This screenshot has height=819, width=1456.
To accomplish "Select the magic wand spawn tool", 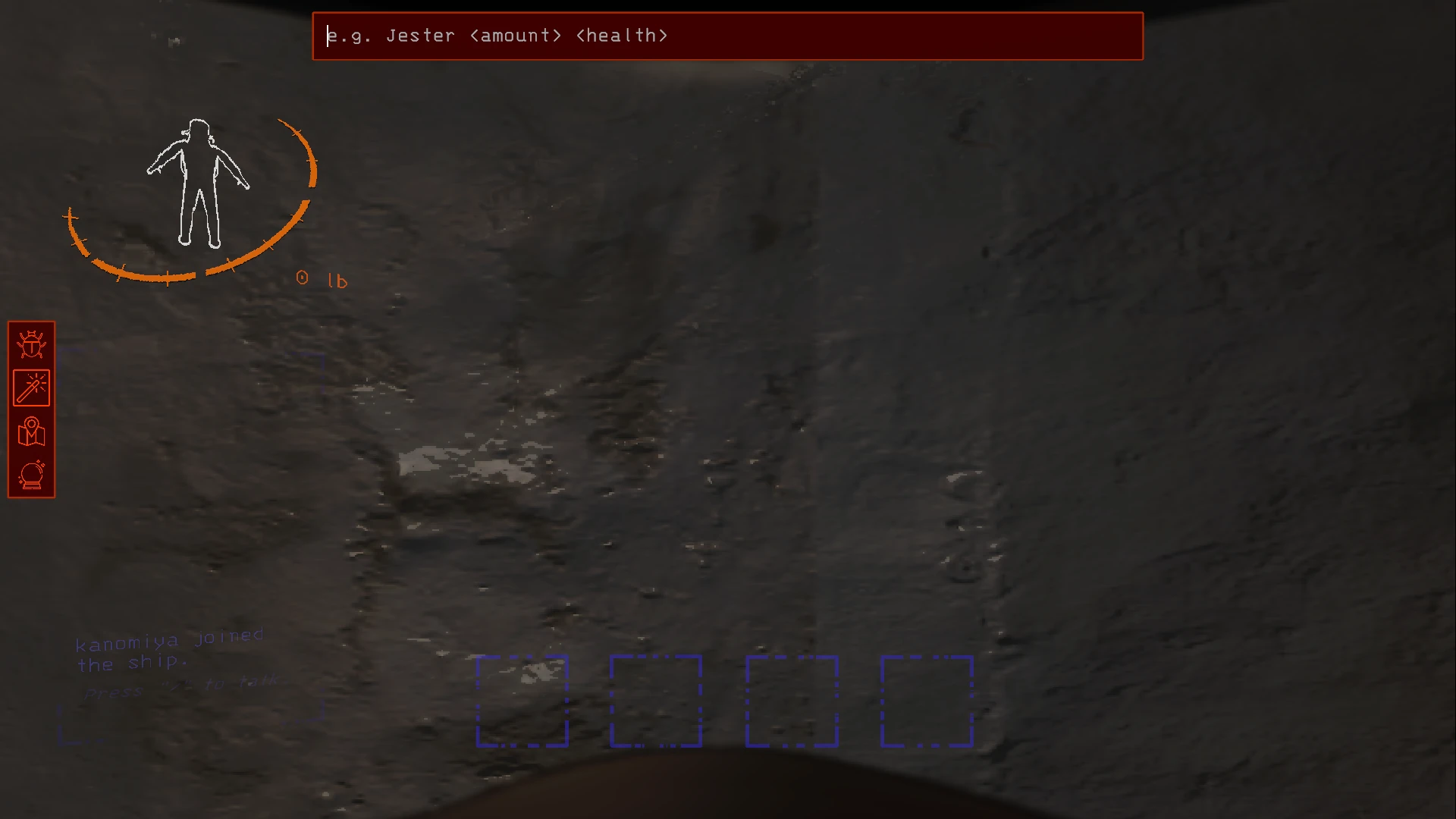I will [x=31, y=388].
